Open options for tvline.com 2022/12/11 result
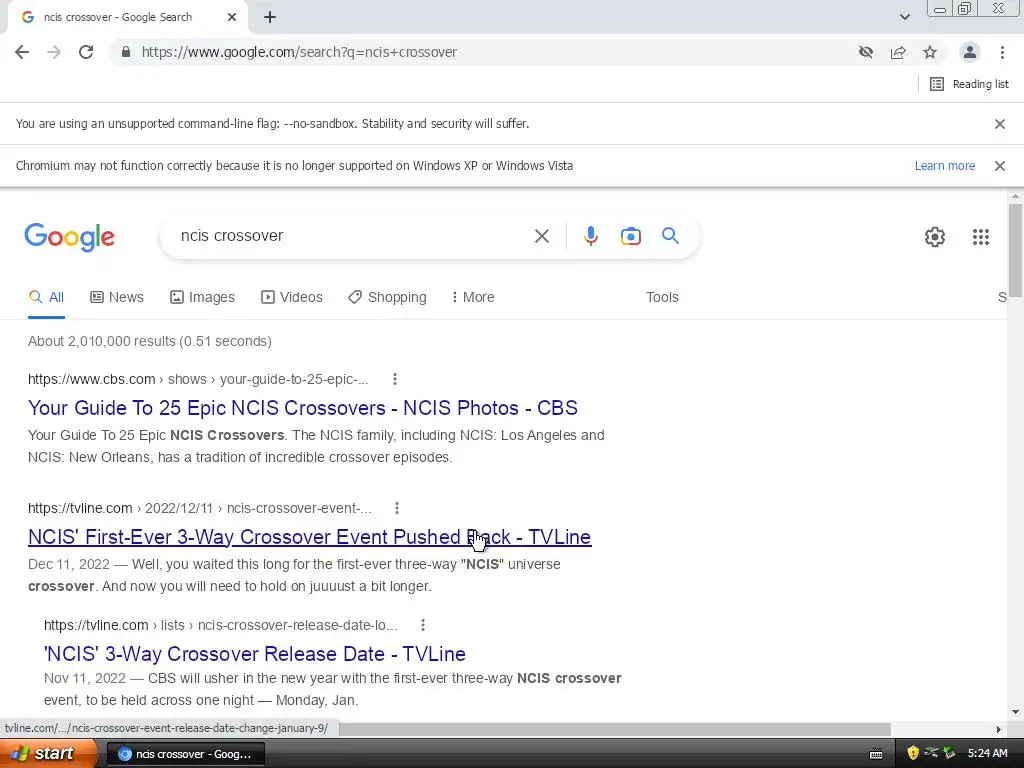Image resolution: width=1024 pixels, height=768 pixels. tap(396, 508)
